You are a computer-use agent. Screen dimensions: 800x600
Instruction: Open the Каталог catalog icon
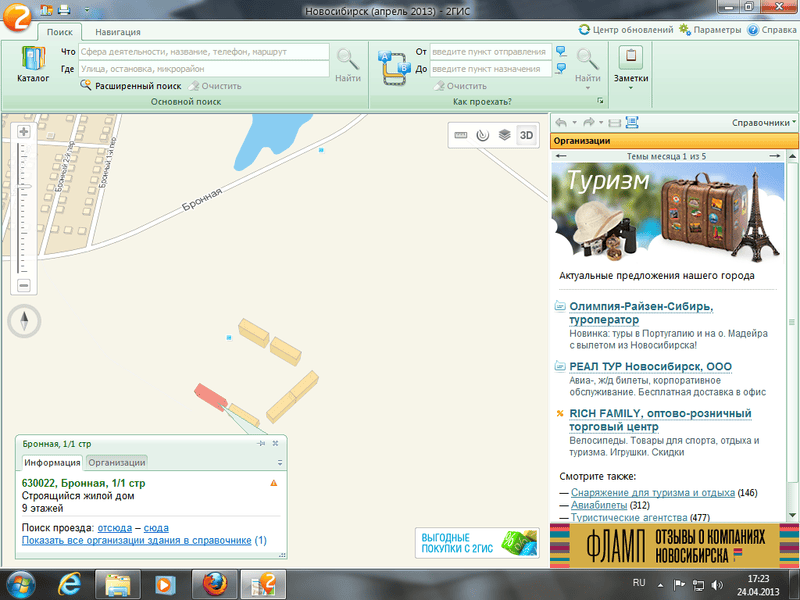point(33,61)
